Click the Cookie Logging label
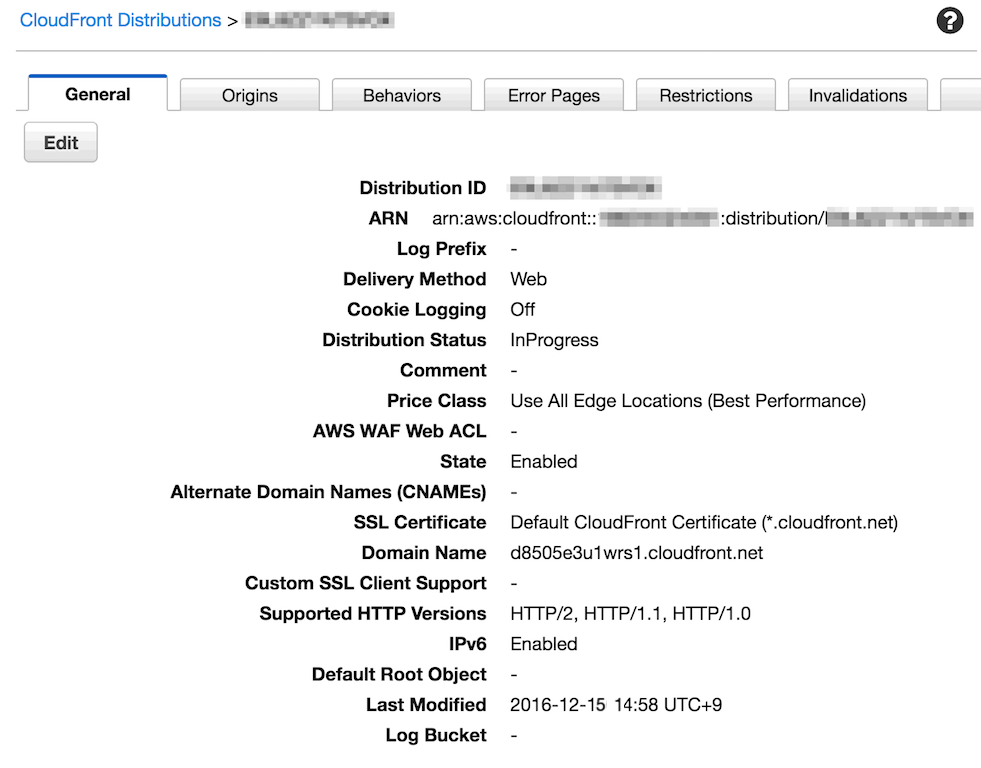Viewport: 981px width, 768px height. pos(417,310)
